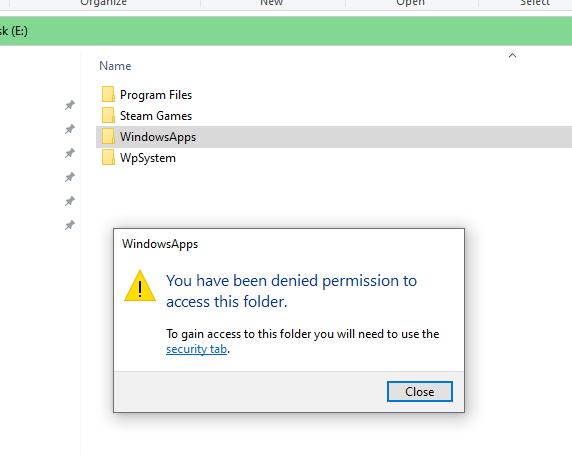Open the New ribbon group

271,3
